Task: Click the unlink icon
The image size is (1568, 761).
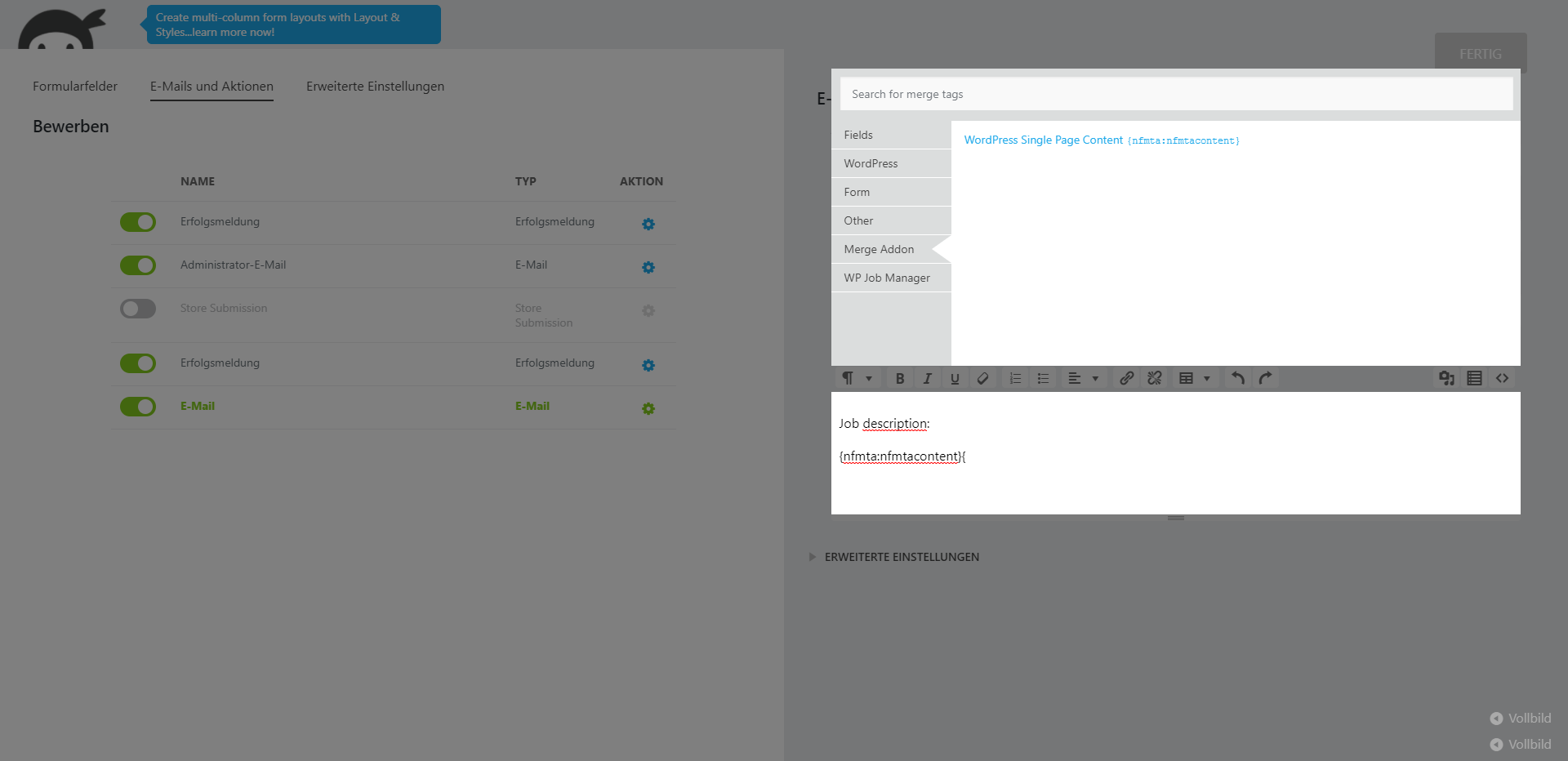Action: coord(1154,378)
